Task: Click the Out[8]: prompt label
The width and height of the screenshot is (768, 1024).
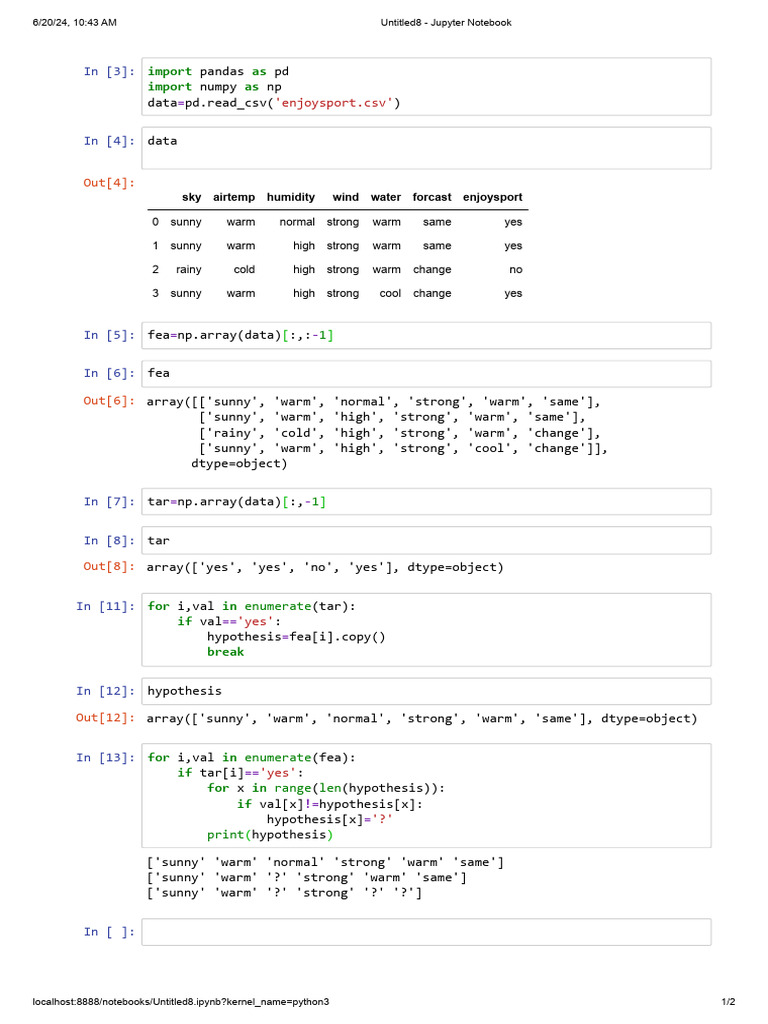Action: pyautogui.click(x=109, y=566)
